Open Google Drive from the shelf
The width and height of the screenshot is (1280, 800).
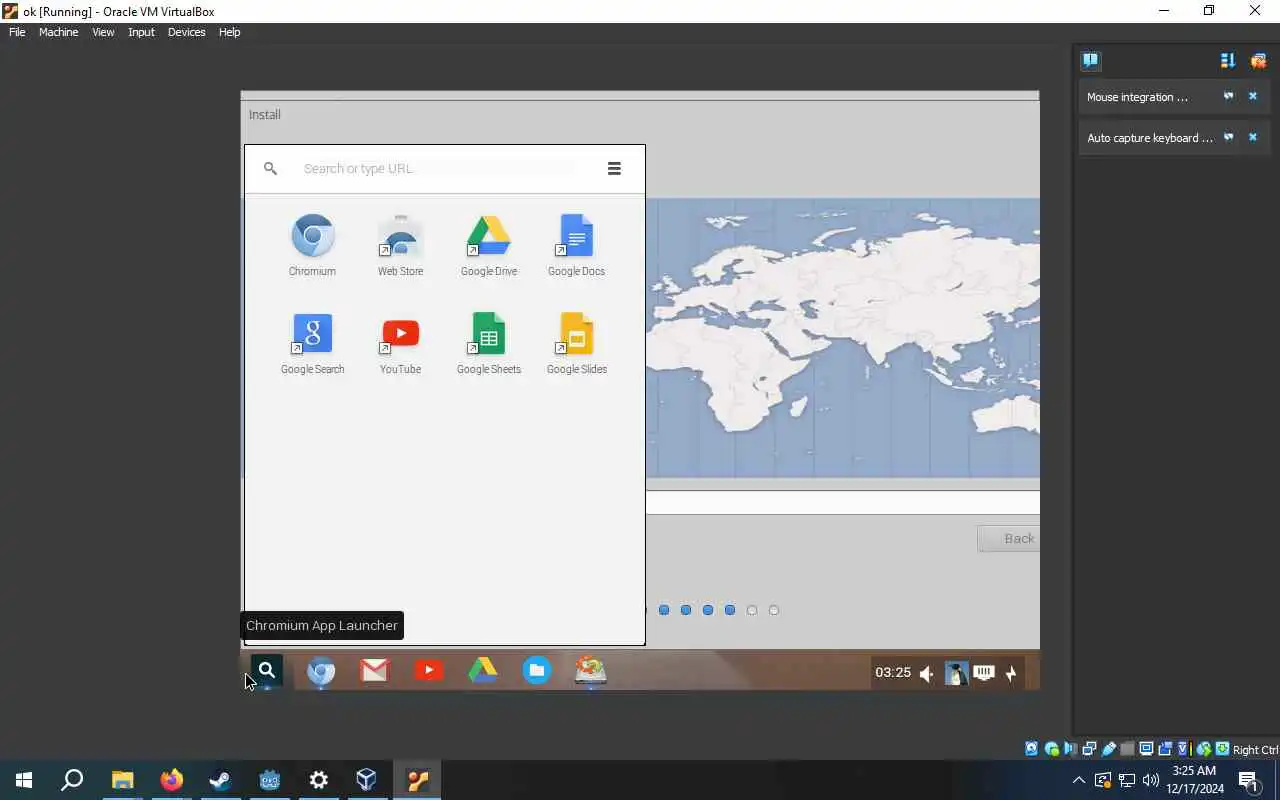click(483, 670)
